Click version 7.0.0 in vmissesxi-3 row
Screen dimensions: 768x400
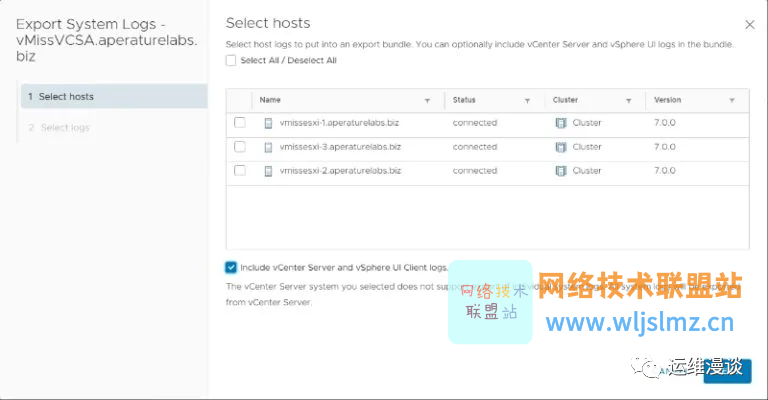click(x=665, y=147)
